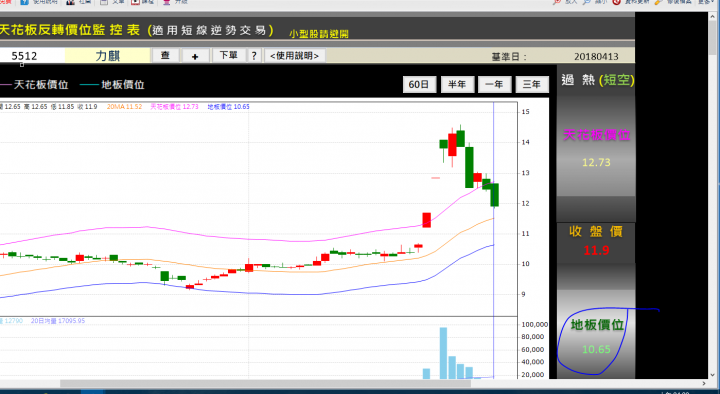720x394 pixels.
Task: Click the latest green candlestick near 12
Action: tap(495, 195)
